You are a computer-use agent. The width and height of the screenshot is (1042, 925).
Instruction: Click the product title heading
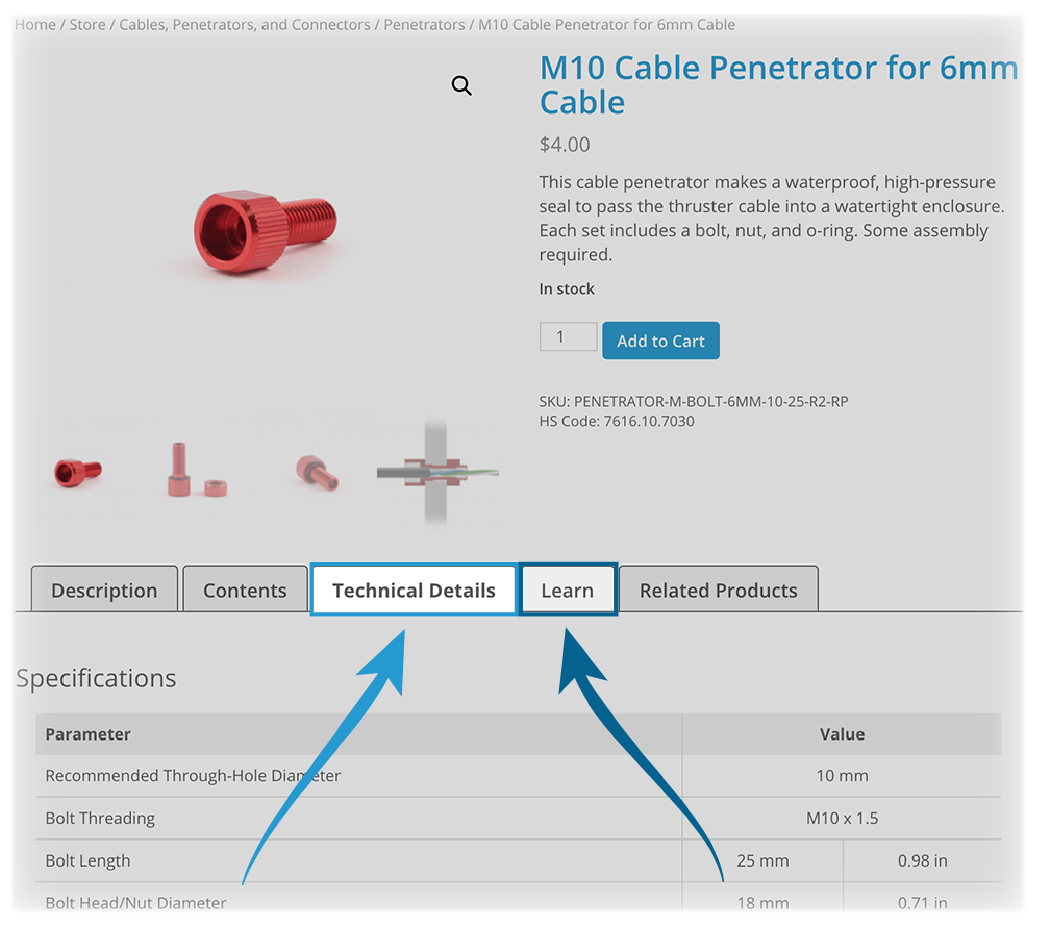pos(778,85)
